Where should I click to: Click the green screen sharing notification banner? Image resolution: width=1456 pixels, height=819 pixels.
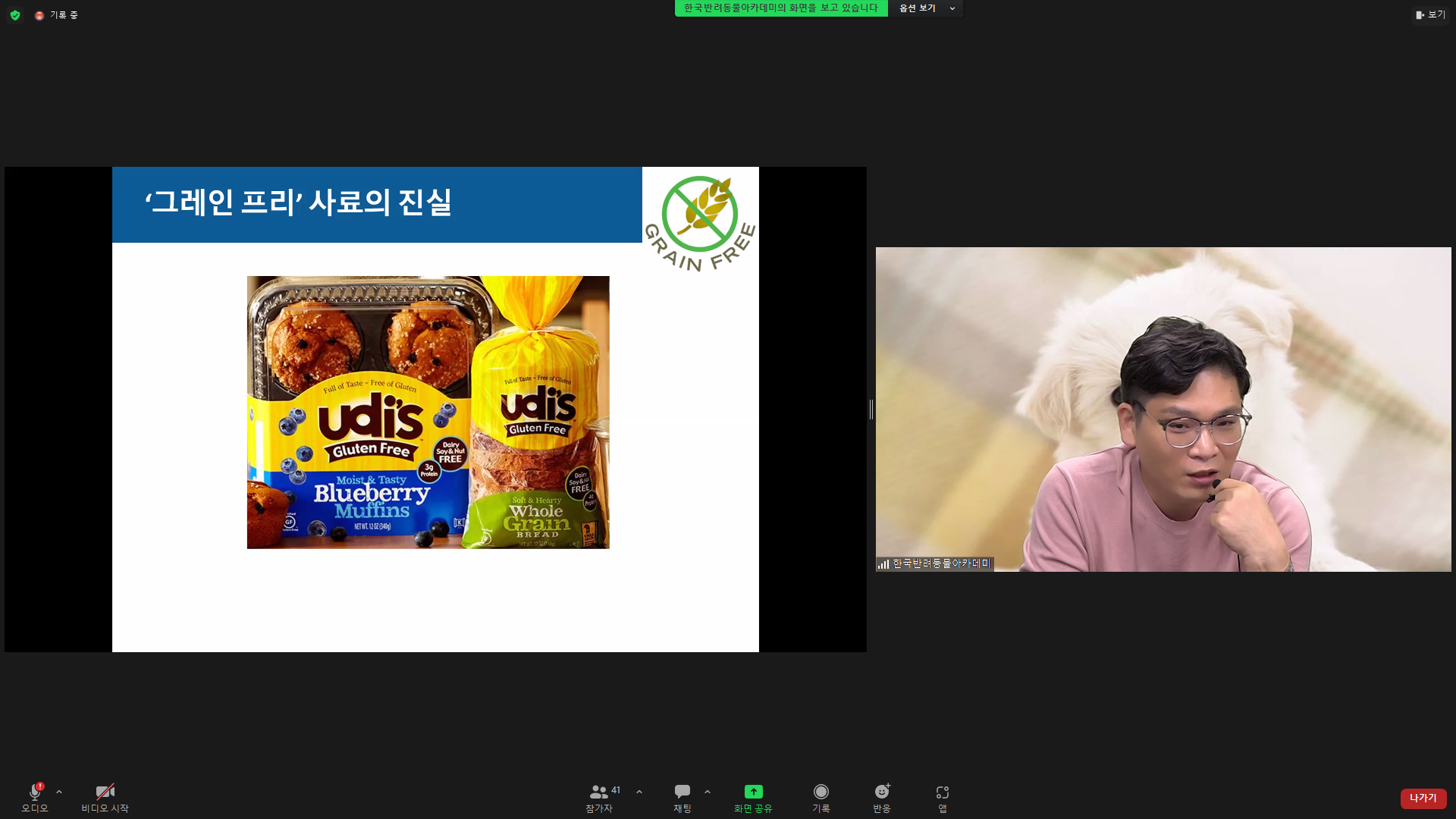[781, 8]
